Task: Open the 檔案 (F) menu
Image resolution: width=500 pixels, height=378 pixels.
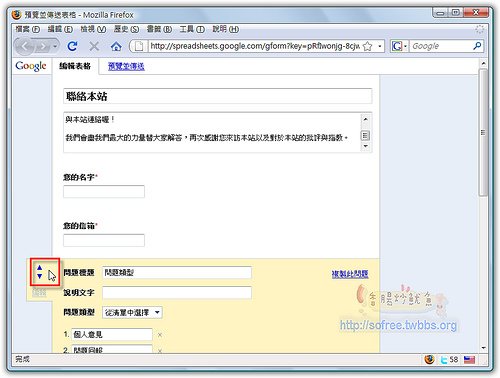Action: click(x=27, y=29)
